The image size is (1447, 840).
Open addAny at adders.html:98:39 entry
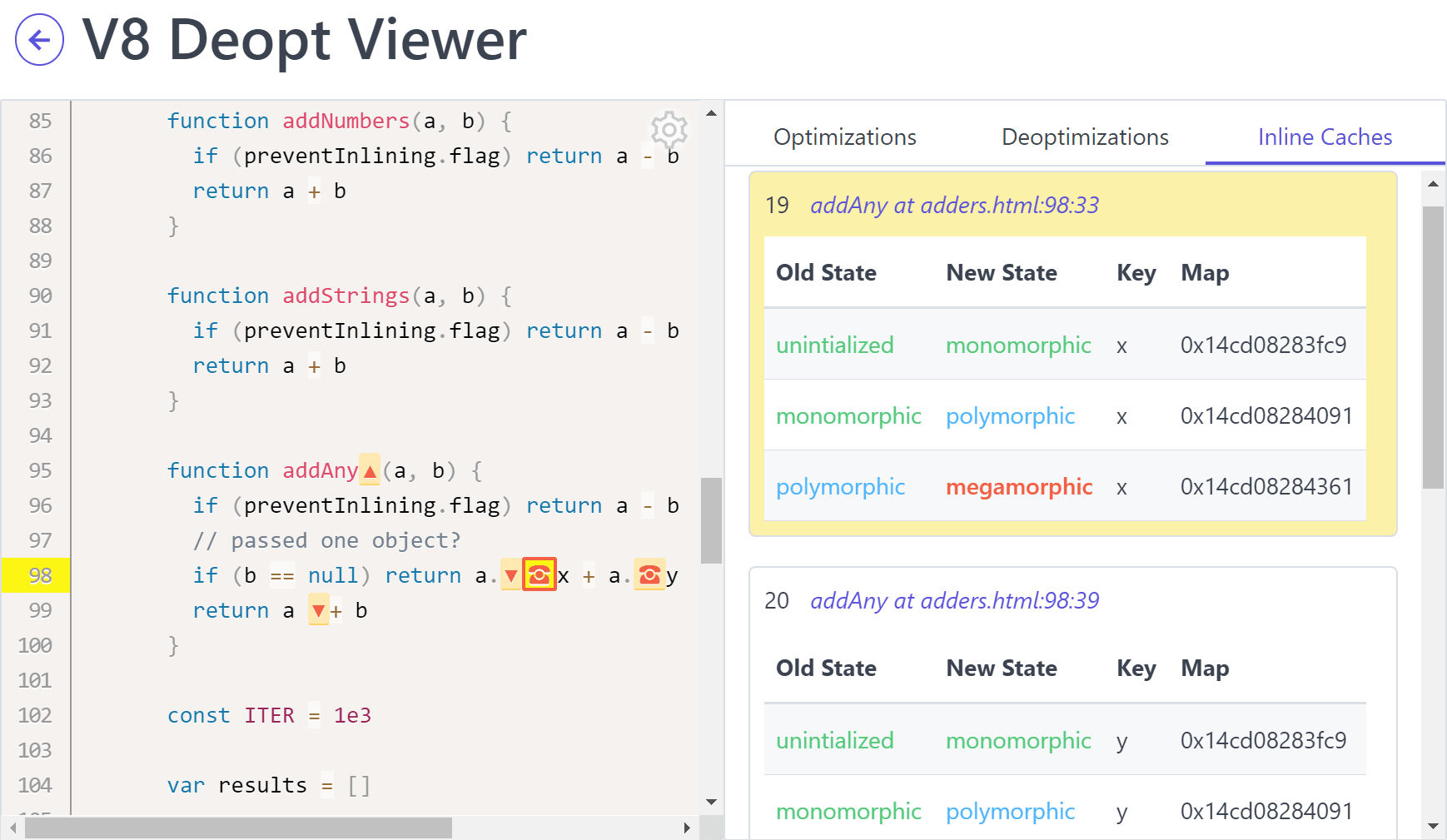pyautogui.click(x=954, y=600)
